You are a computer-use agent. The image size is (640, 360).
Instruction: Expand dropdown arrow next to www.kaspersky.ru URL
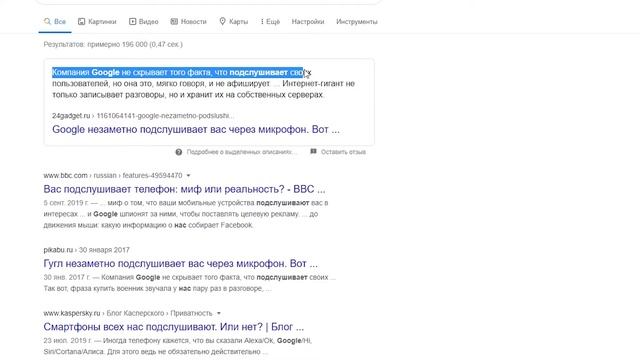(x=219, y=313)
